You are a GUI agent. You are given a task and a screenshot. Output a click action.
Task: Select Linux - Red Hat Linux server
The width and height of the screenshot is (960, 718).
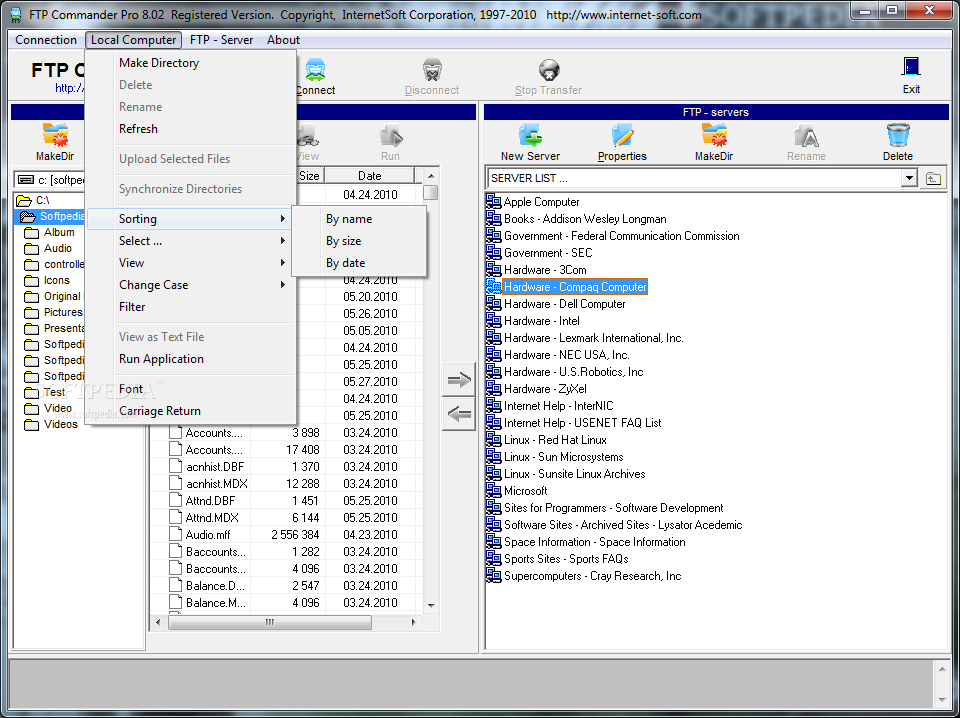(555, 439)
